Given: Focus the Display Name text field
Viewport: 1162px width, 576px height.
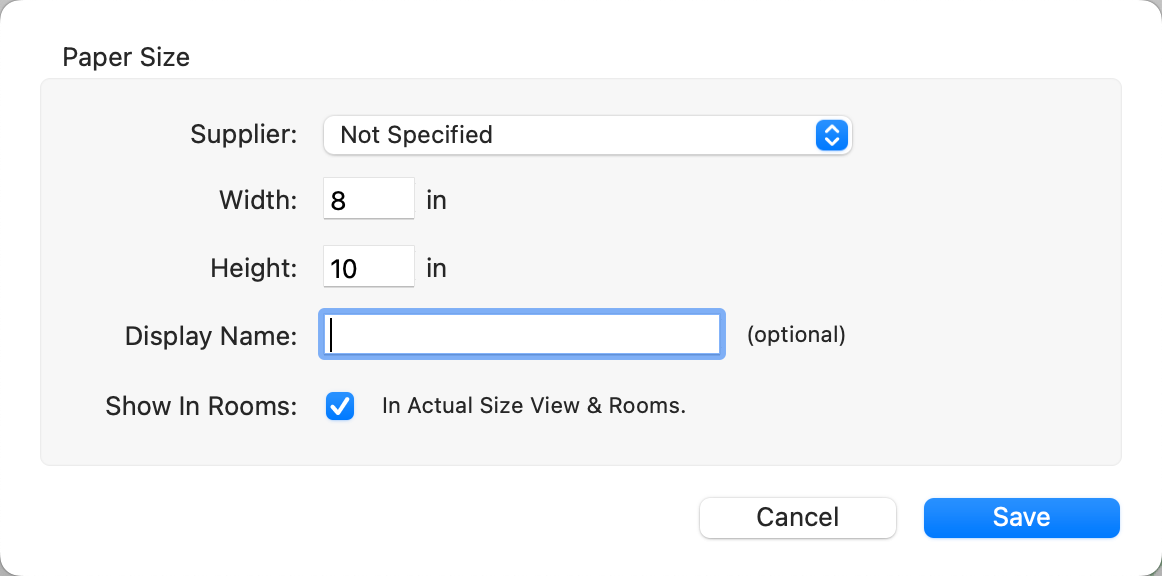Looking at the screenshot, I should (521, 335).
